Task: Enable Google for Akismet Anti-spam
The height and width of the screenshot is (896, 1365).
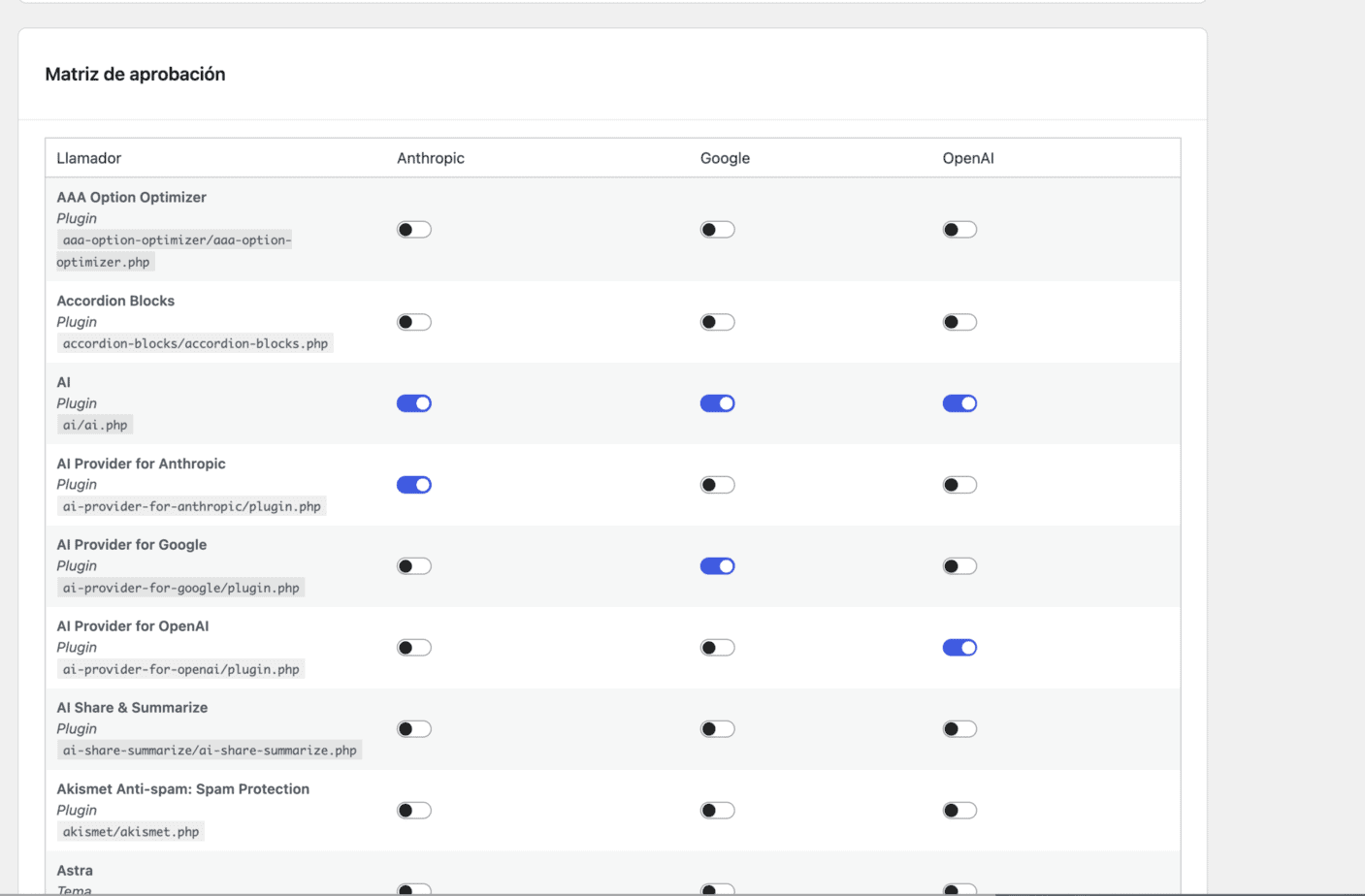Action: point(718,811)
